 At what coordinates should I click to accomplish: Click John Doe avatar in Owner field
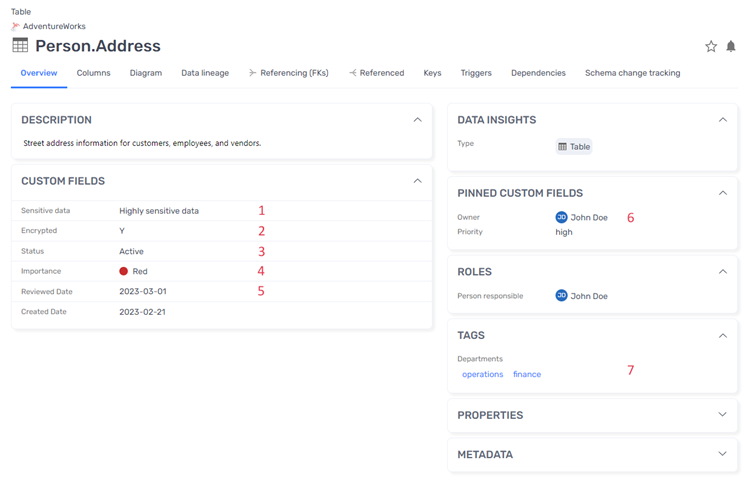coord(561,217)
